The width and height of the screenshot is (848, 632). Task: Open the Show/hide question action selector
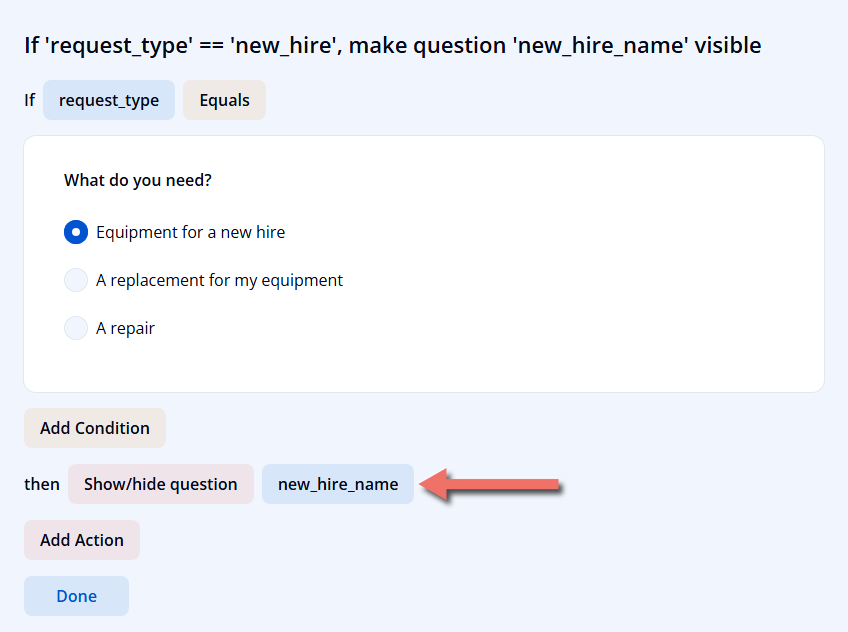point(161,484)
